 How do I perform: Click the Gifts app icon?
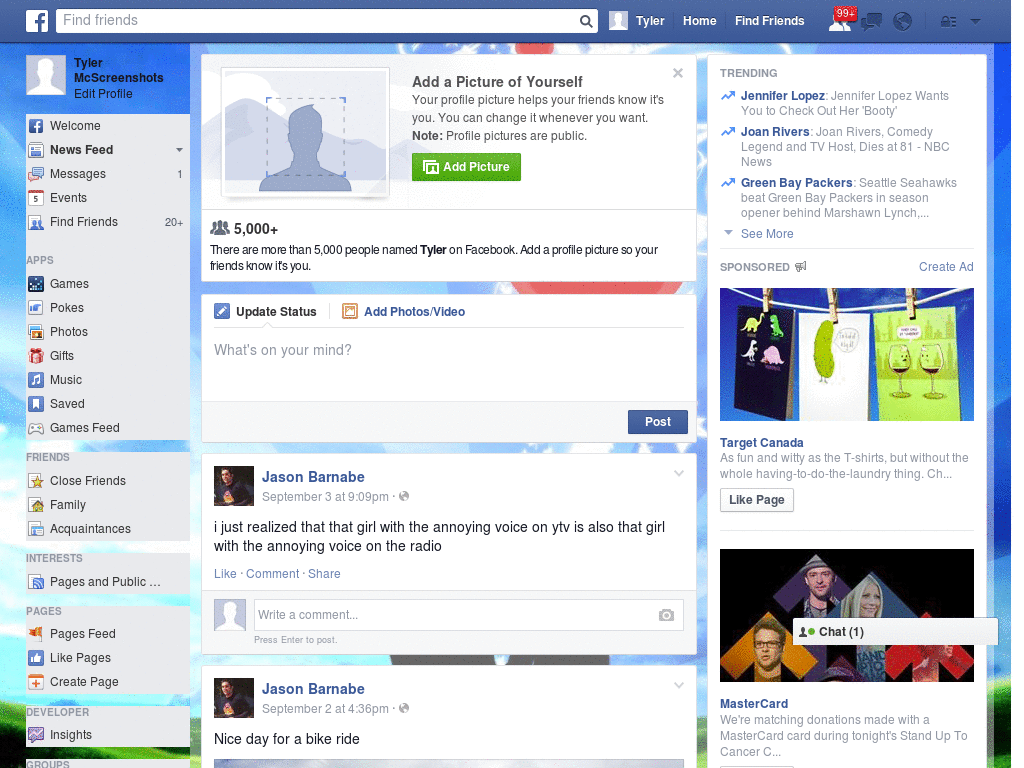tap(36, 356)
